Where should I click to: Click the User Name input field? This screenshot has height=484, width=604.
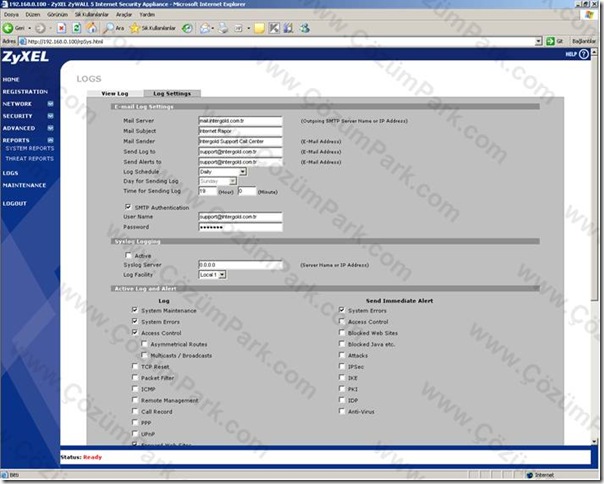[240, 217]
